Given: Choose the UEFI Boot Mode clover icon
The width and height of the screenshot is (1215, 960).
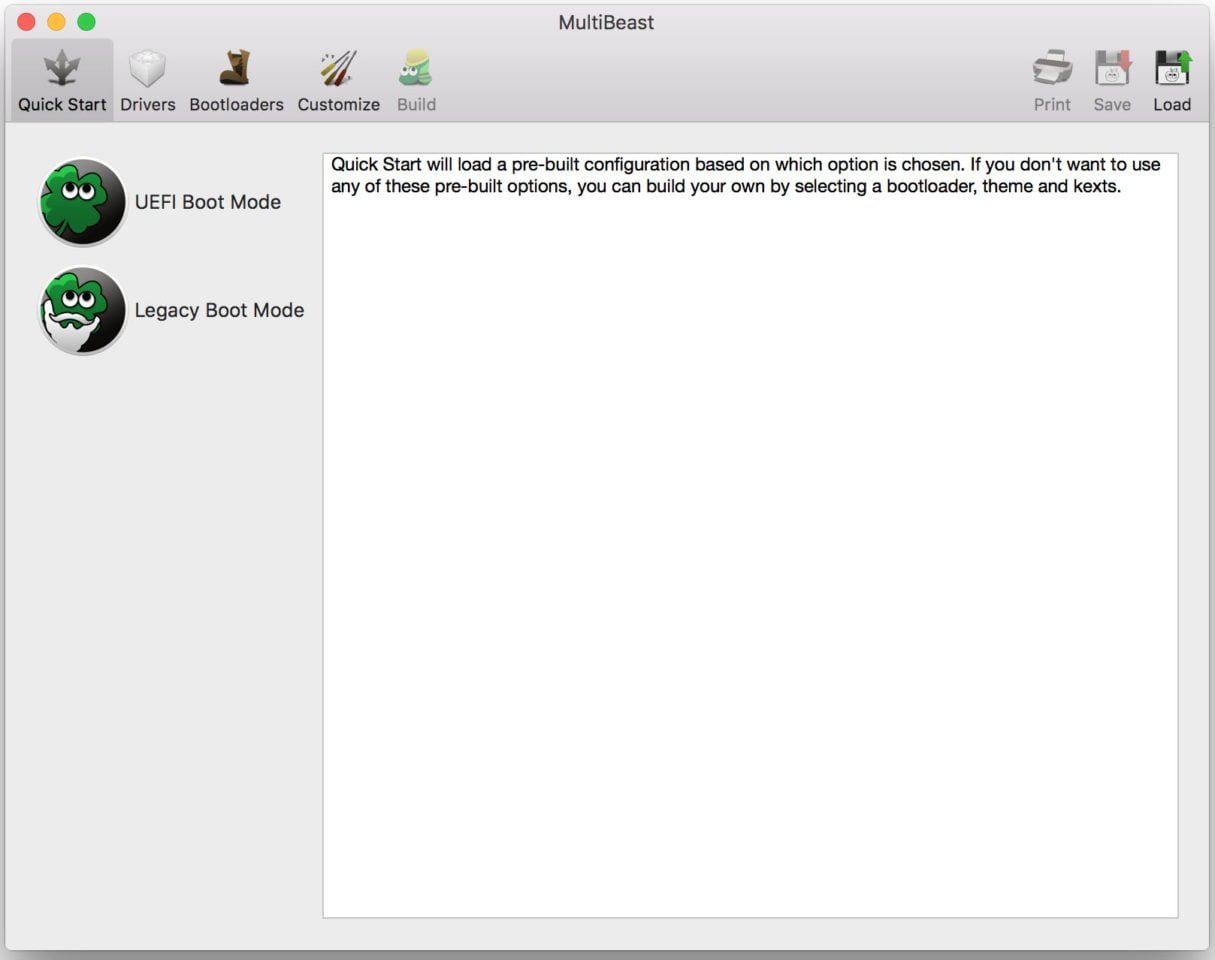Looking at the screenshot, I should click(83, 202).
